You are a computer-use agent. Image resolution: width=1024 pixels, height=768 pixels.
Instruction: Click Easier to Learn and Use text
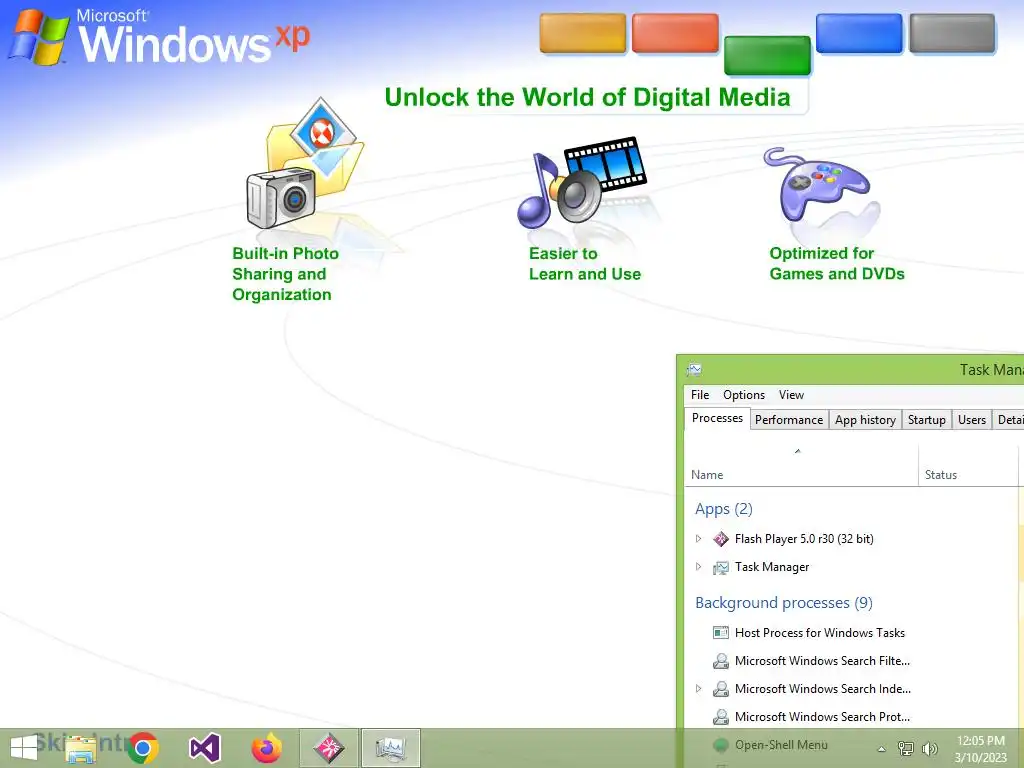coord(585,264)
